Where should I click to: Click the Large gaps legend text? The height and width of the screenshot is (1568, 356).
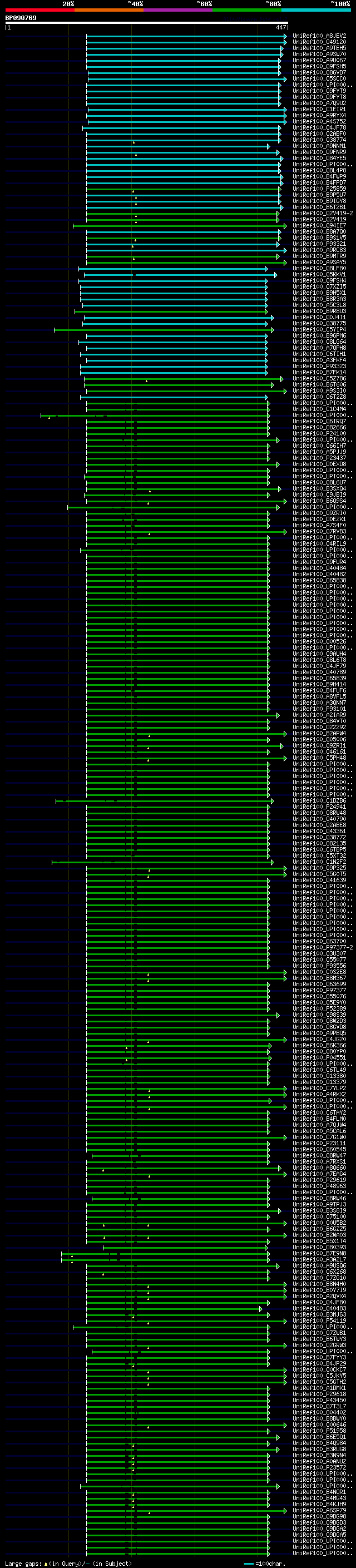[68, 1564]
